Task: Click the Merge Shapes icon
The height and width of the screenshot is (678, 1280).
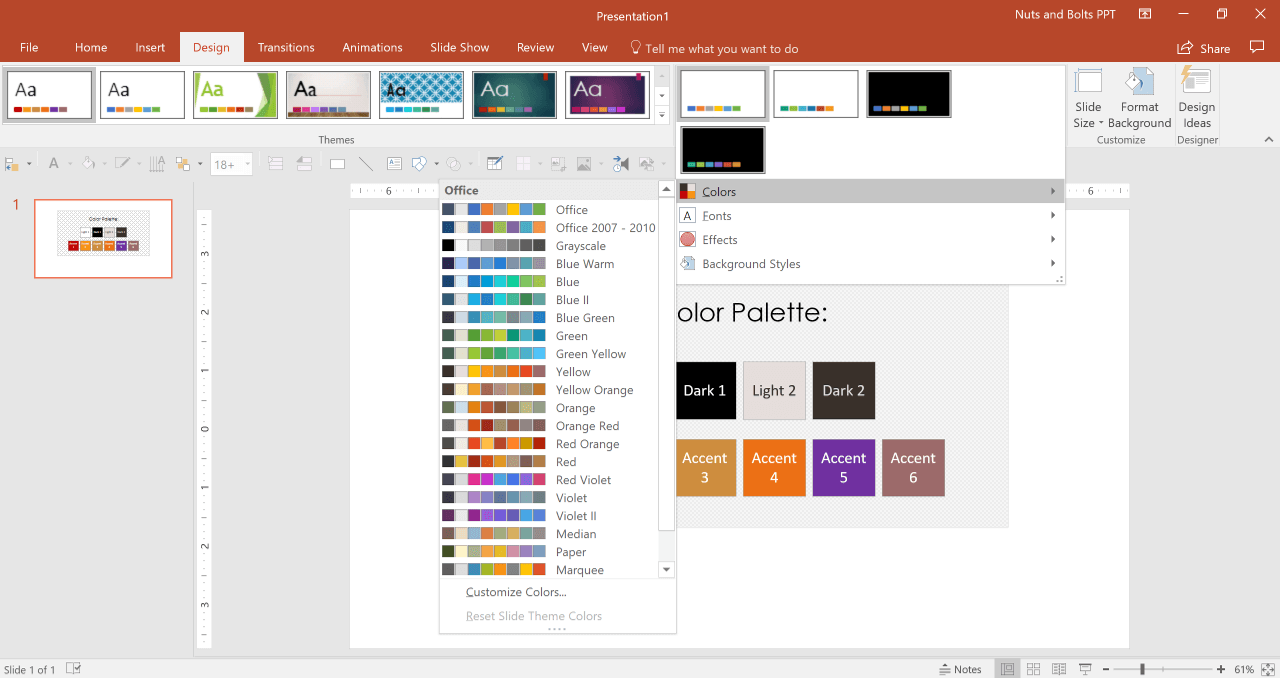Action: 455,164
